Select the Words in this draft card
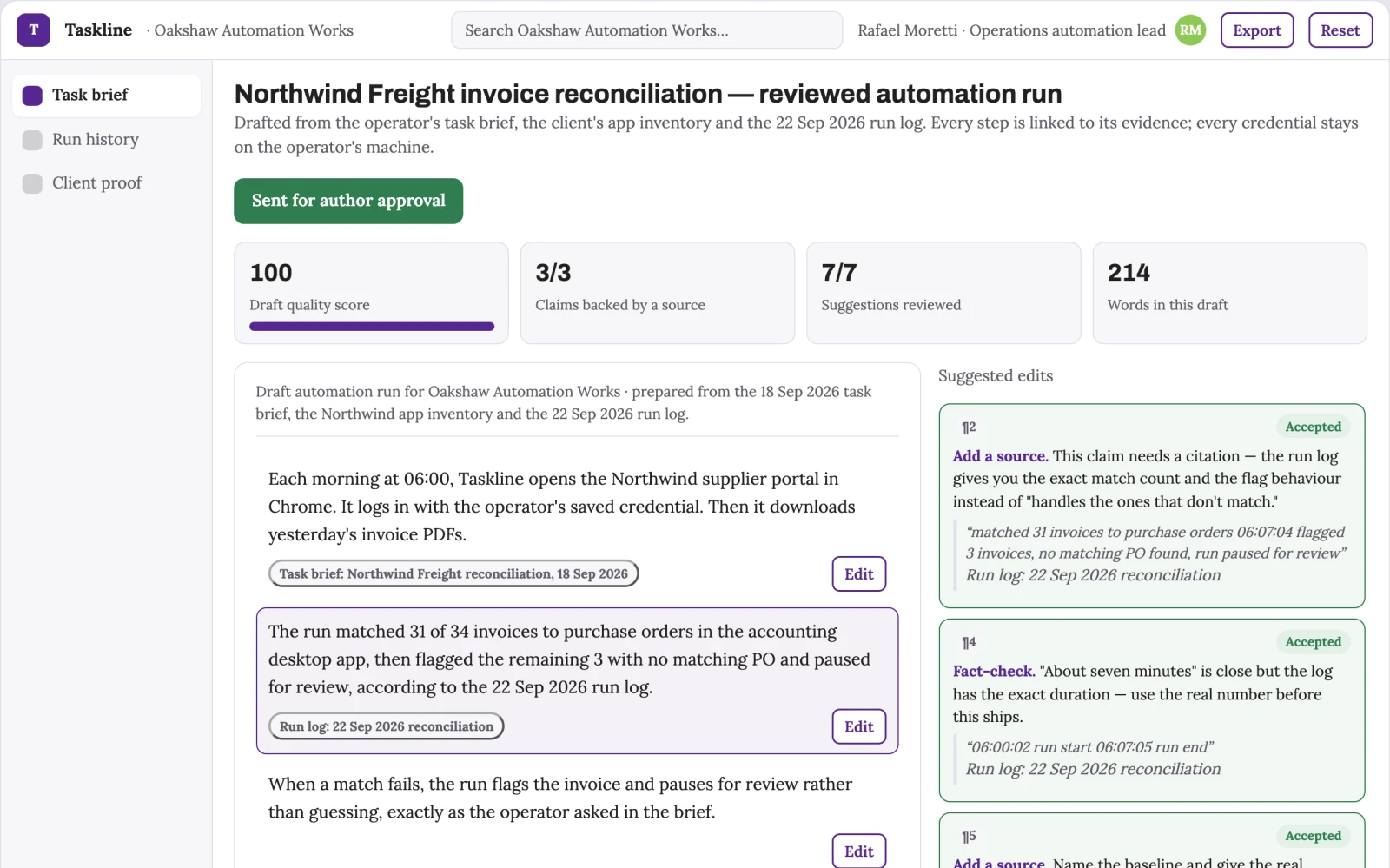1390x868 pixels. click(x=1230, y=293)
